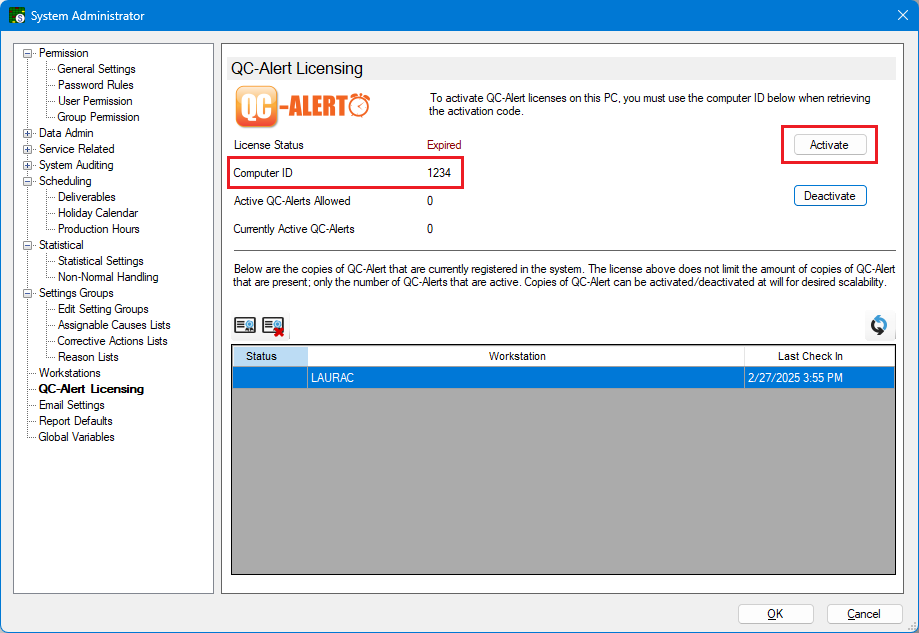This screenshot has width=919, height=633.
Task: Select the Statistical tree item
Action: click(61, 245)
